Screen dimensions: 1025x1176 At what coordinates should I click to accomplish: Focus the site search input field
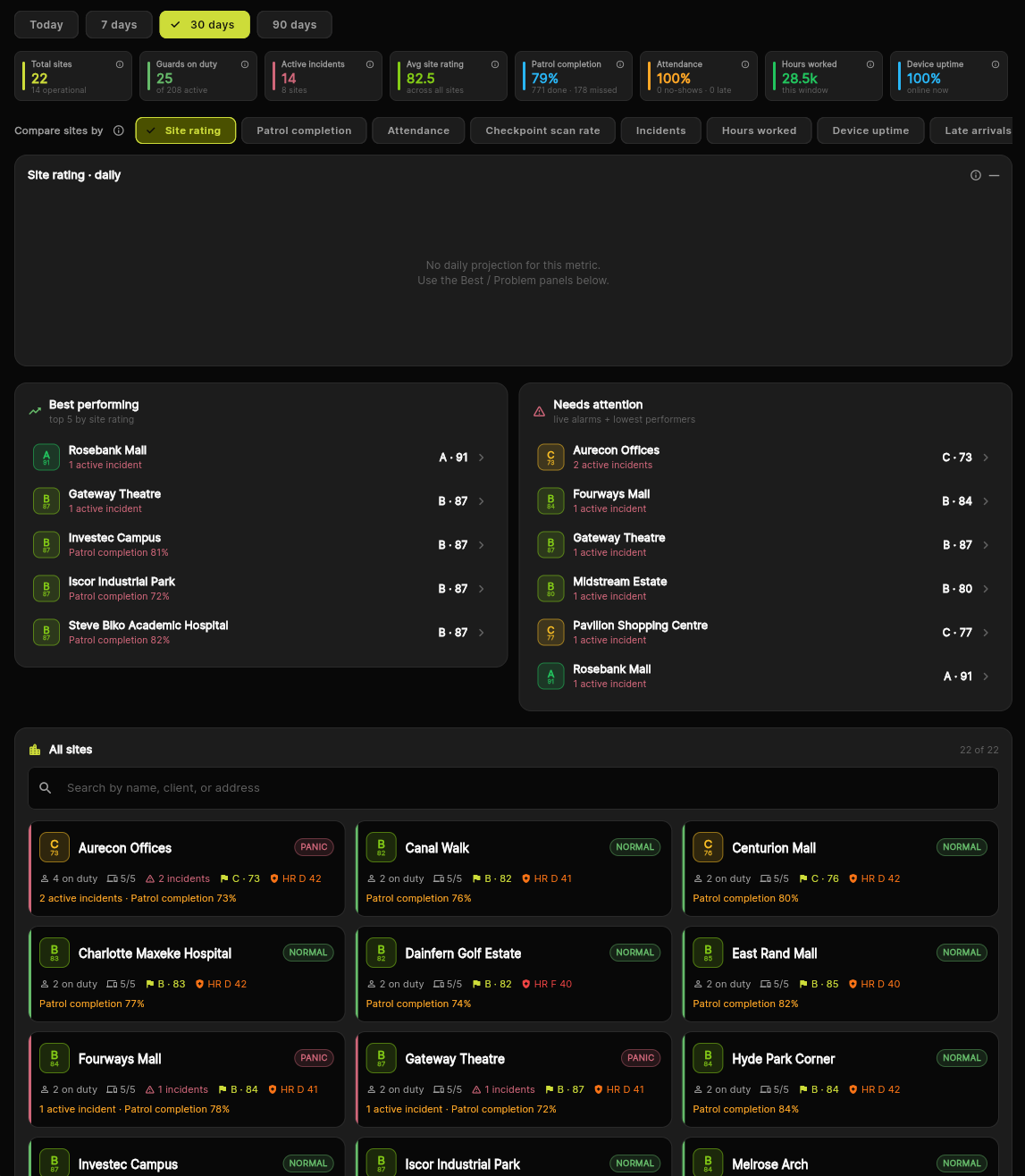click(x=513, y=788)
